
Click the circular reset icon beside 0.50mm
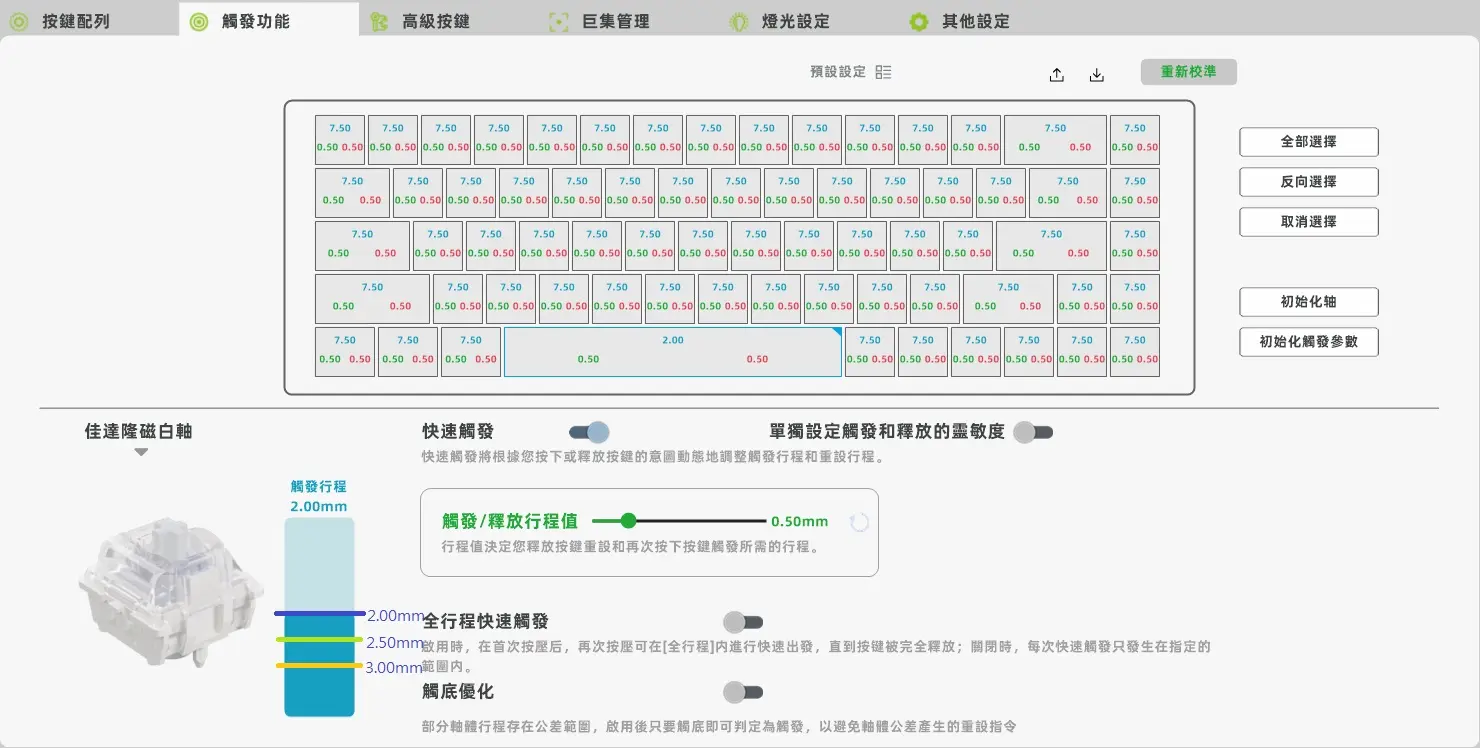coord(859,522)
